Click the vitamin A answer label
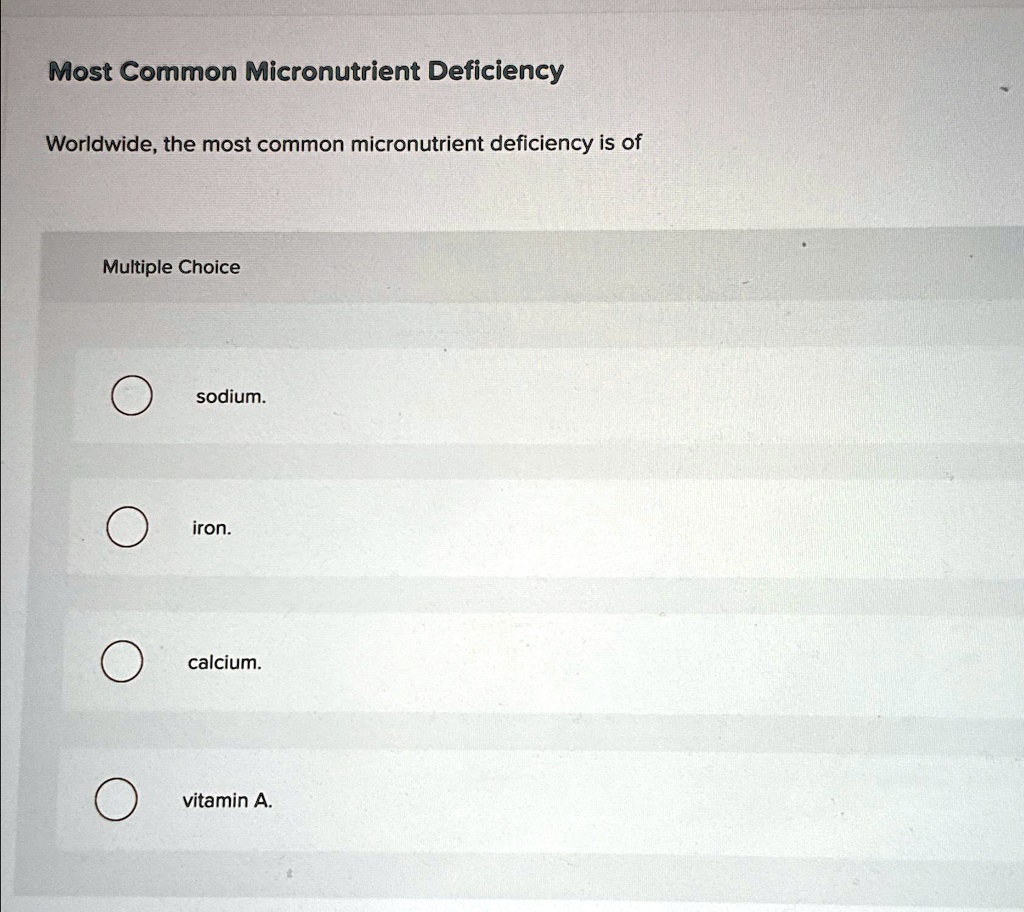 [229, 800]
